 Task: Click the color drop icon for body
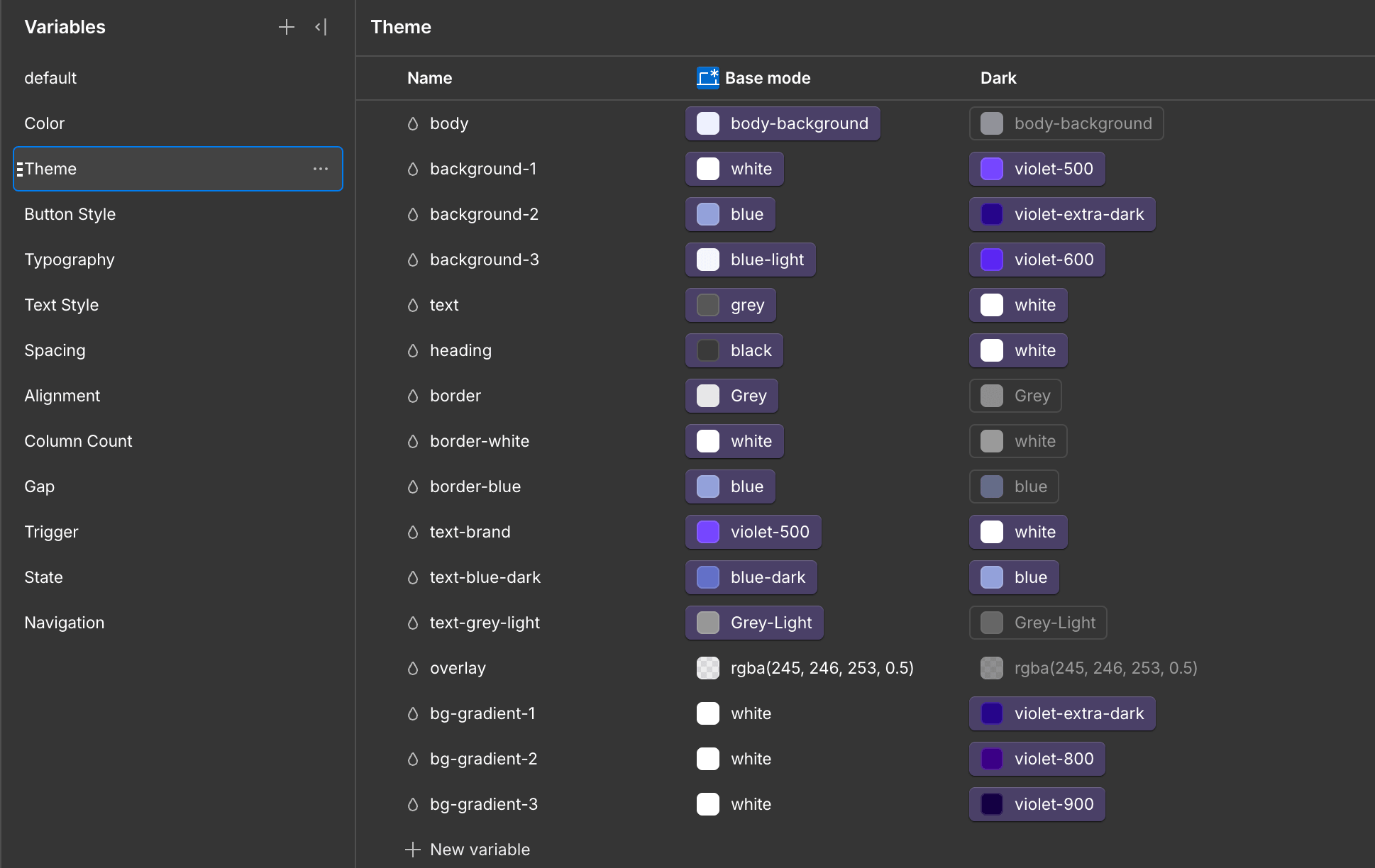(413, 123)
